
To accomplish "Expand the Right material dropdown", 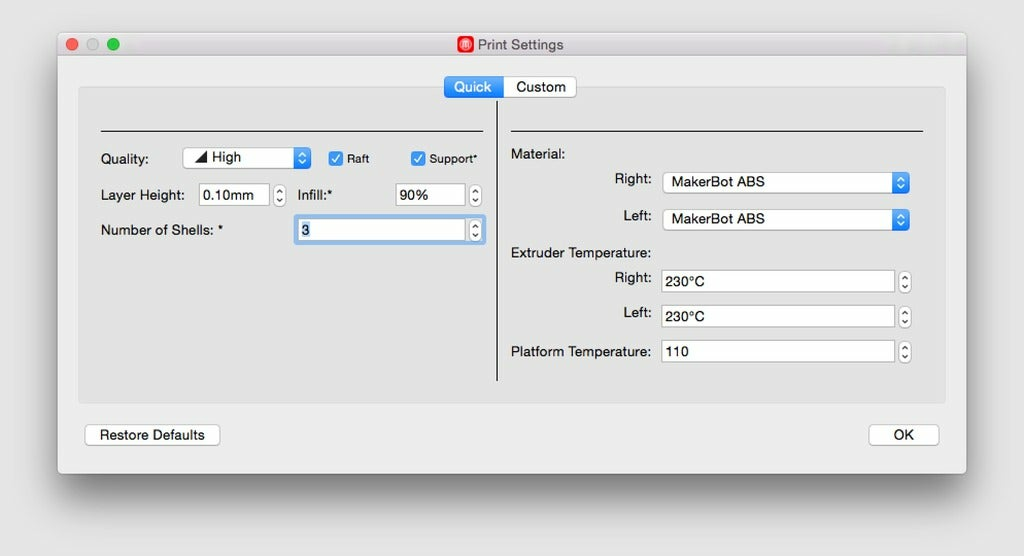I will click(x=785, y=182).
